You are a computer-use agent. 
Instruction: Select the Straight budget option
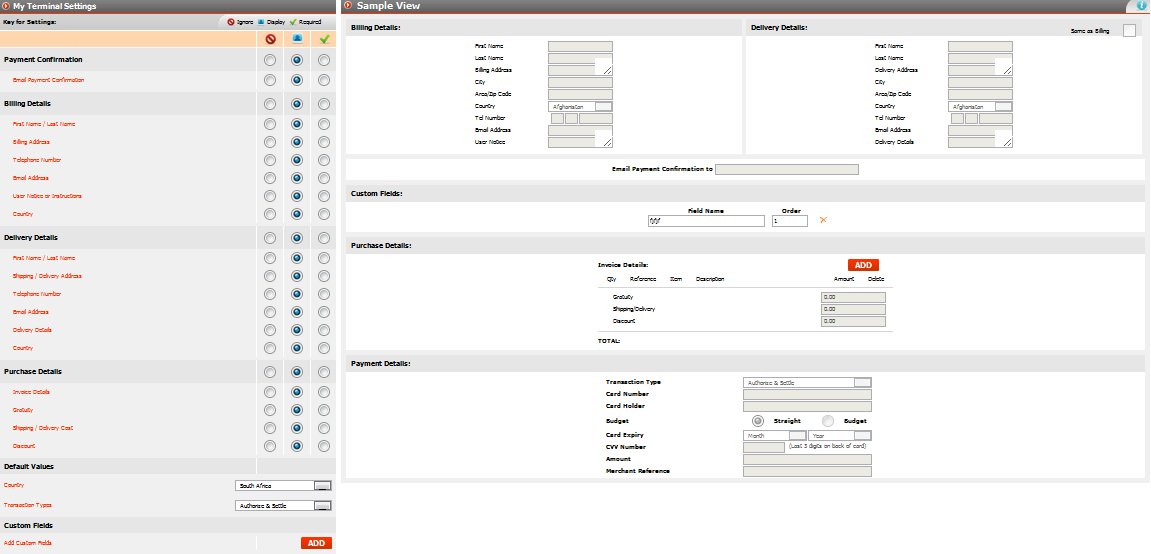click(758, 421)
